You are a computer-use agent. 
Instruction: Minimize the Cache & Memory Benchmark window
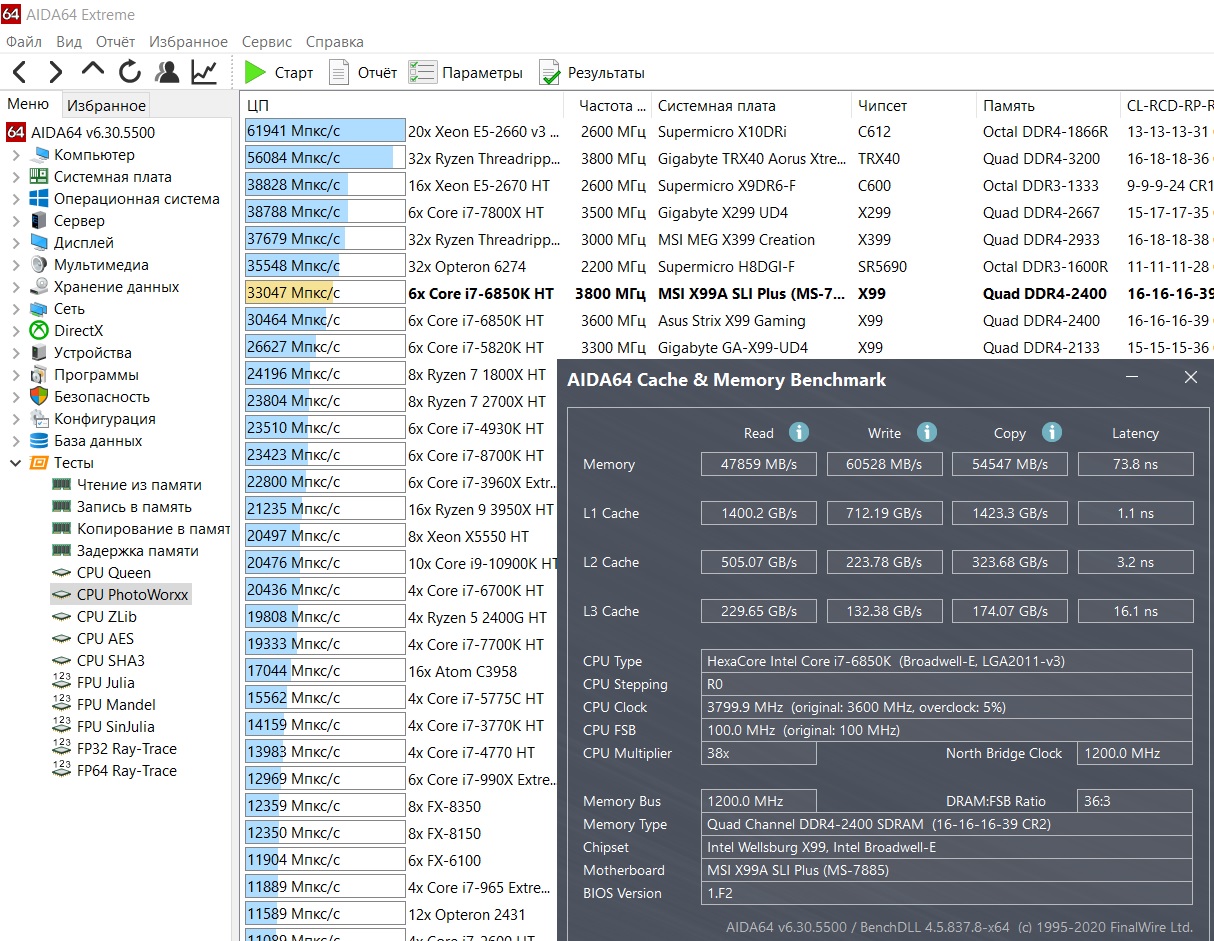click(1132, 377)
